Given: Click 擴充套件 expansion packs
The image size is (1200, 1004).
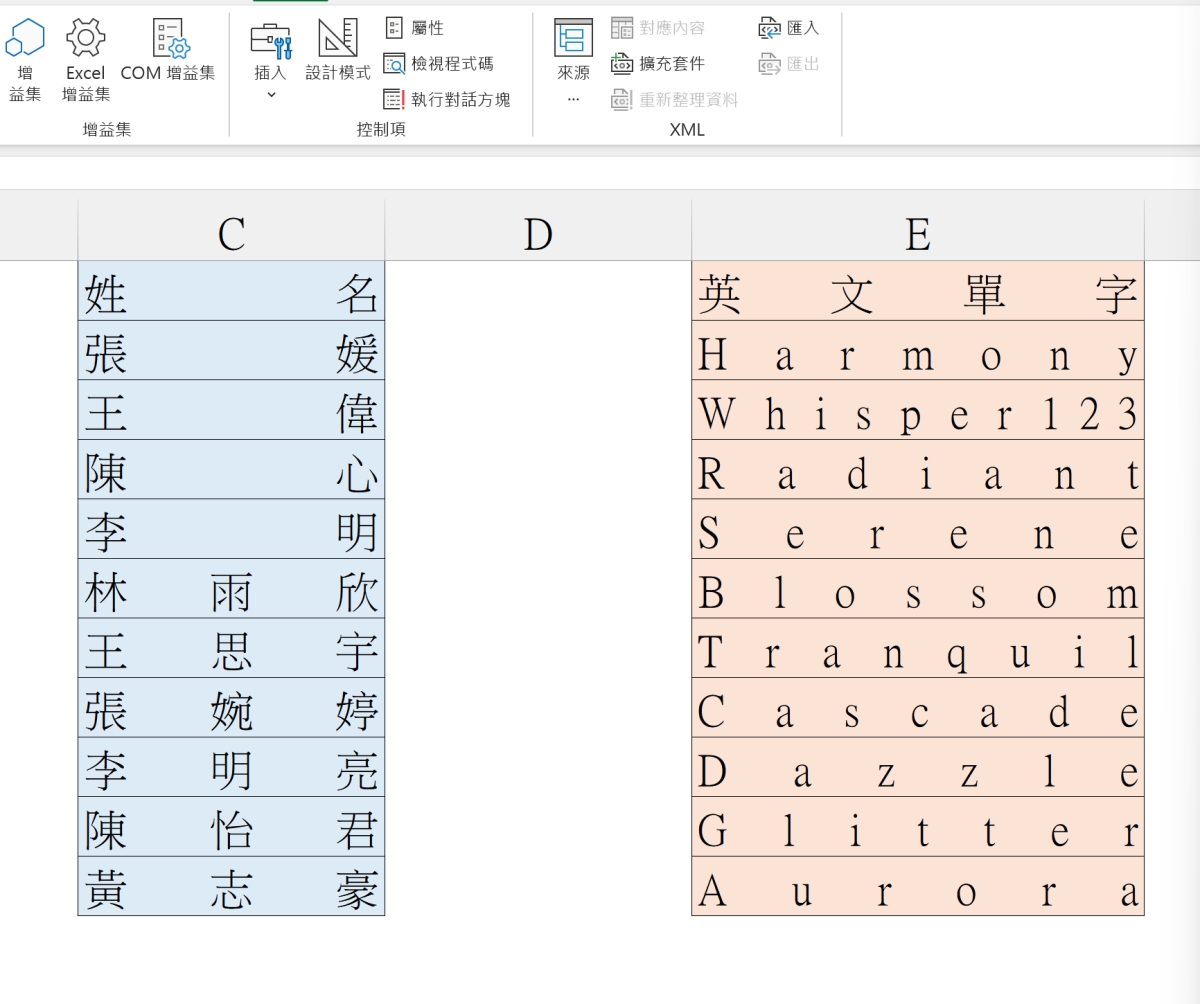Looking at the screenshot, I should 658,64.
